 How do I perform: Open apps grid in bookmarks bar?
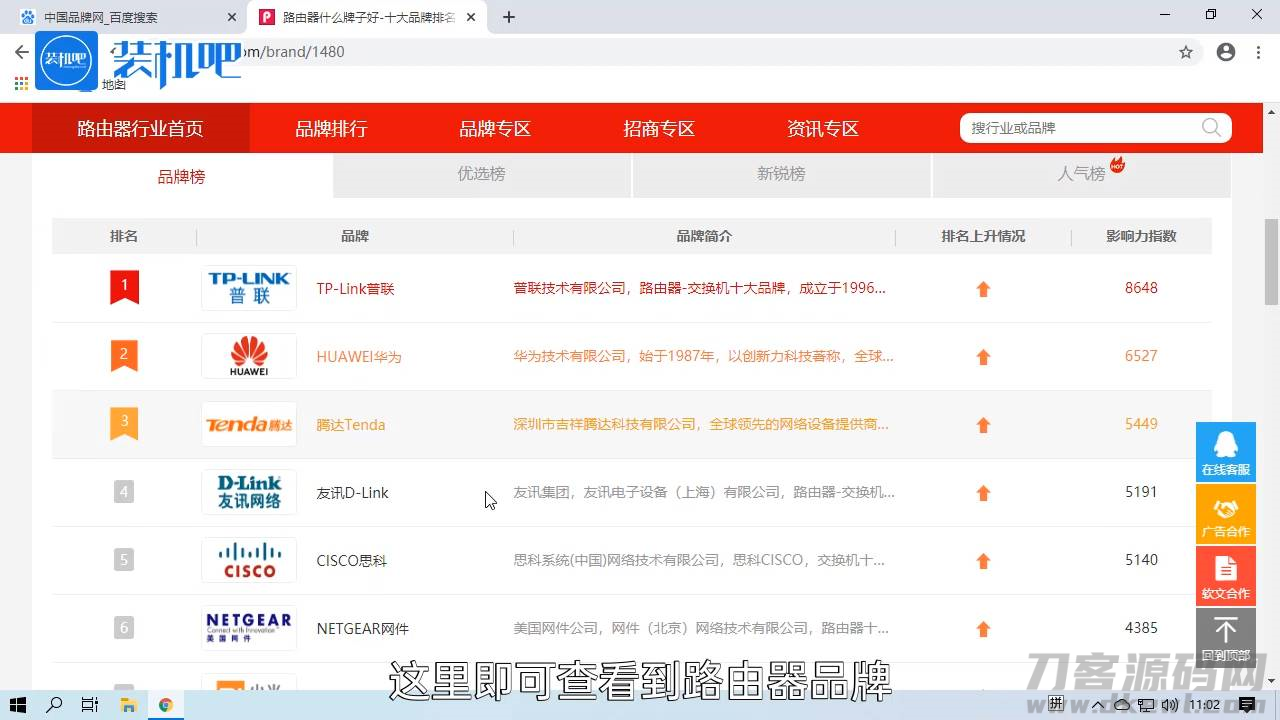click(21, 84)
